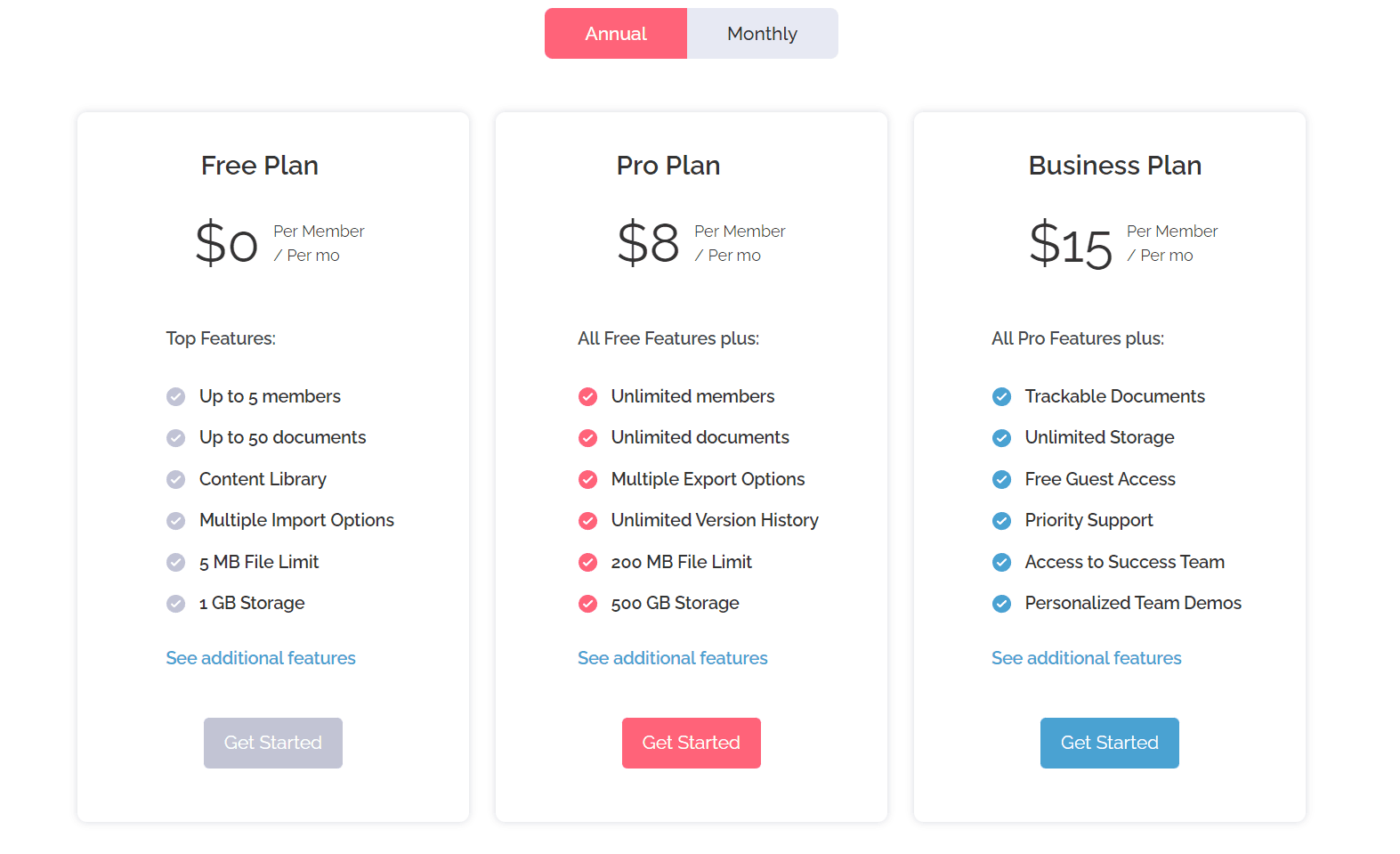
Task: Click the checkmark icon beside Unlimited members
Action: [587, 396]
